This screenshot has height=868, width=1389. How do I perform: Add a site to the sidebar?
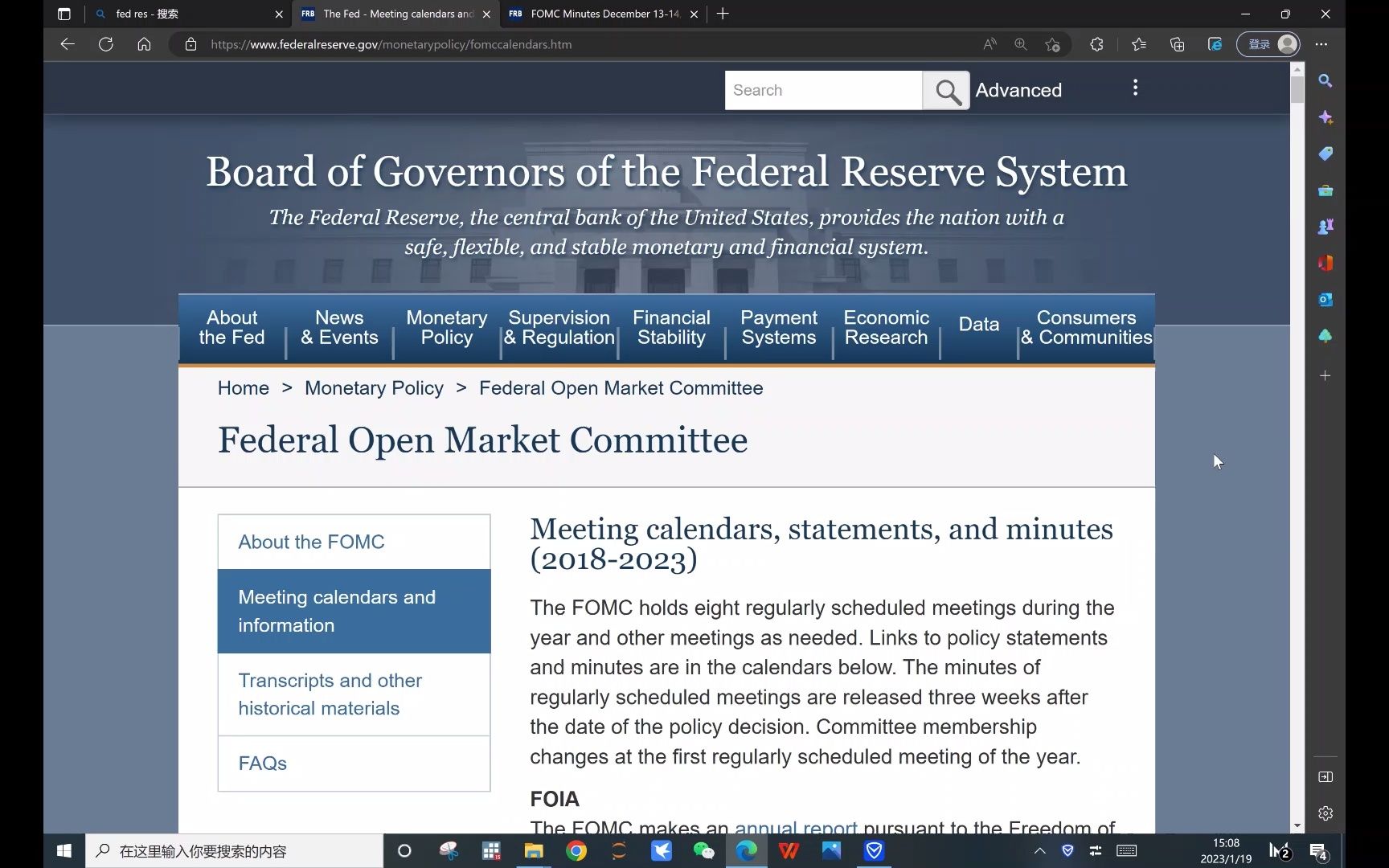point(1325,375)
